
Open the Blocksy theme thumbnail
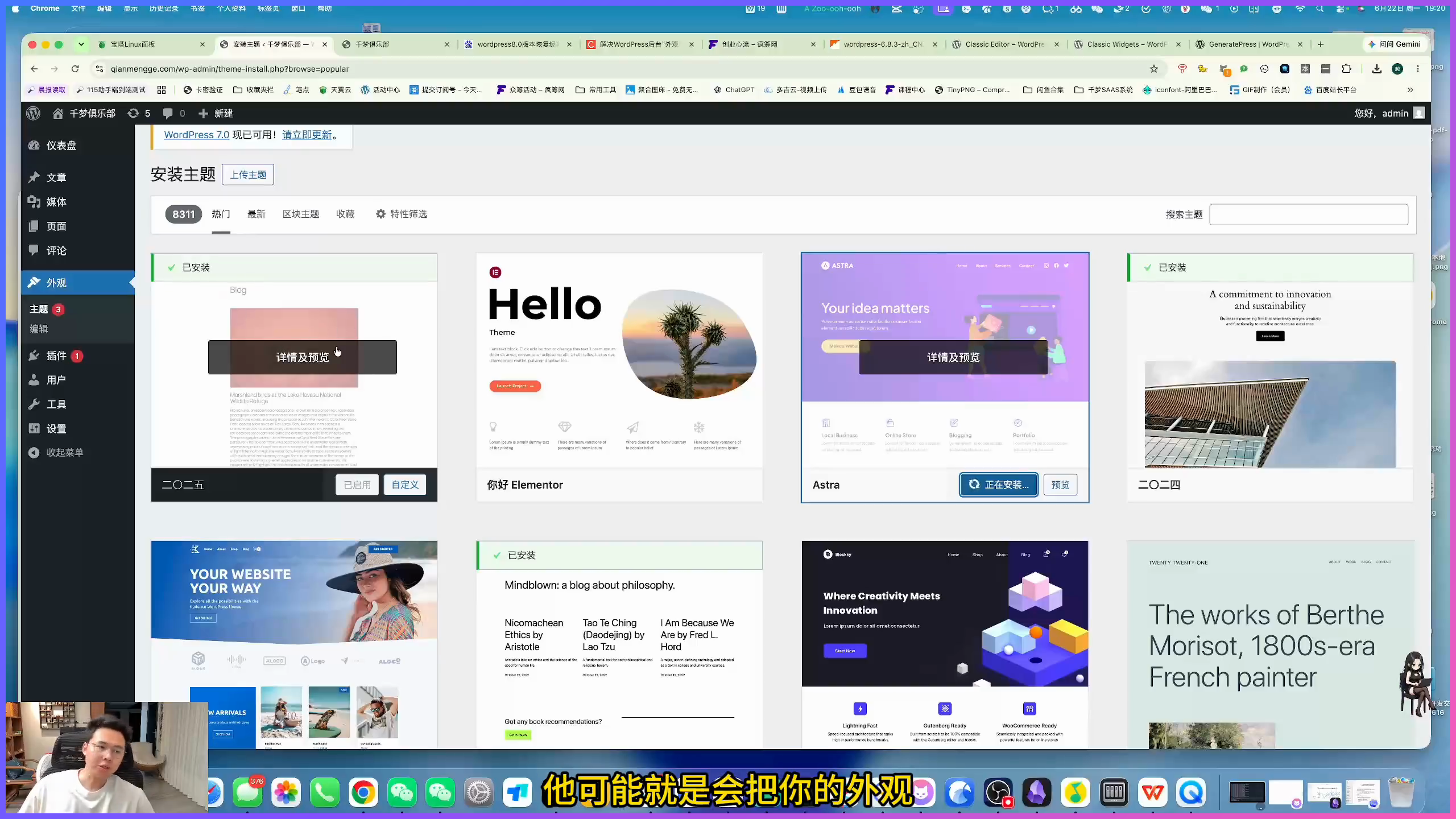point(945,644)
